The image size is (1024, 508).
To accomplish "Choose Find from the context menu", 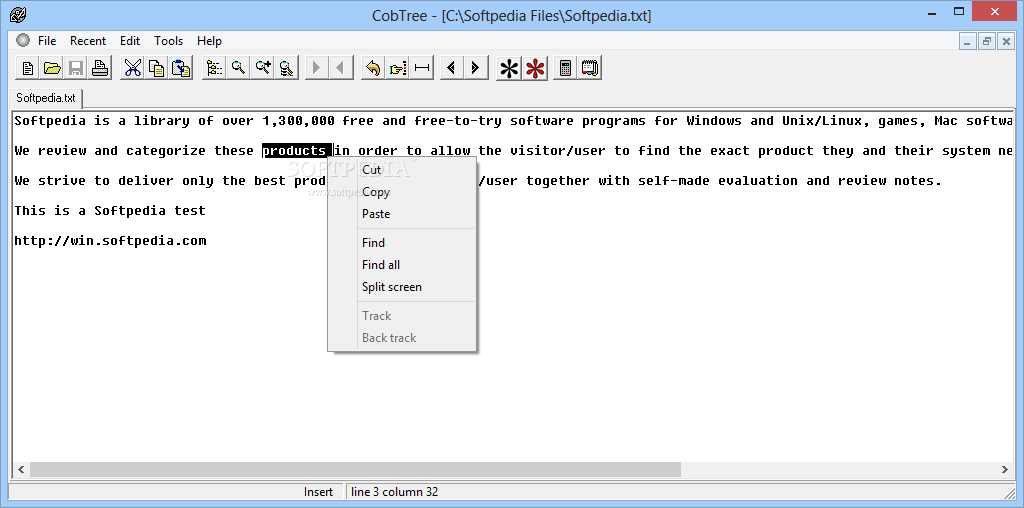I will (402, 243).
